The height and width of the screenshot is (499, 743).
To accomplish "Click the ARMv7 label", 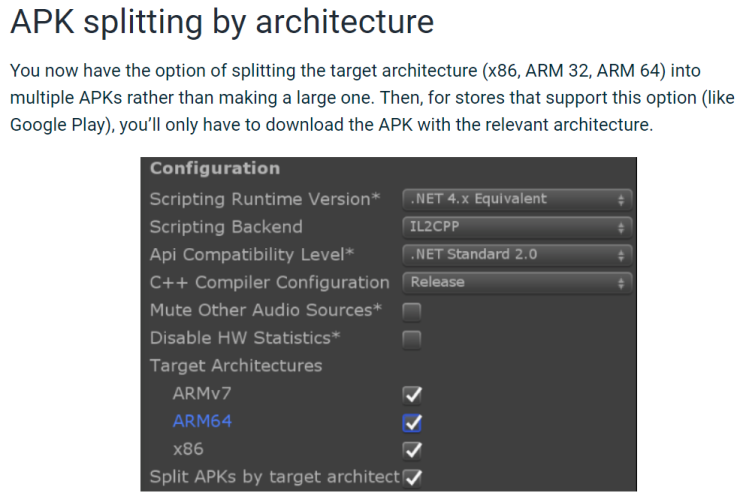I will (x=201, y=393).
